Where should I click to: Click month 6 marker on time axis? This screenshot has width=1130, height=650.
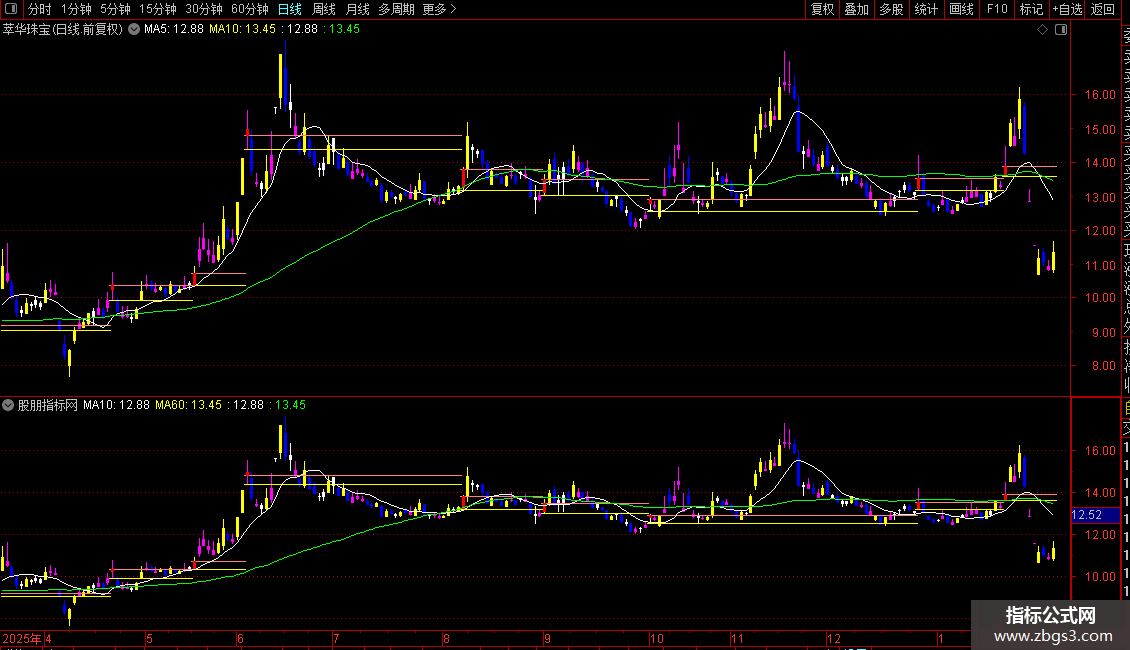[240, 639]
